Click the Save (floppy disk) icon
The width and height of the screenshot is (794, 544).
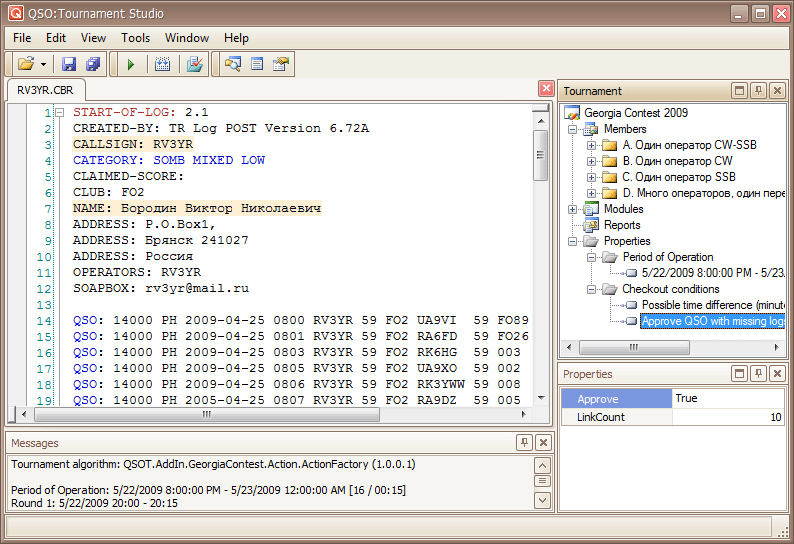(x=69, y=64)
